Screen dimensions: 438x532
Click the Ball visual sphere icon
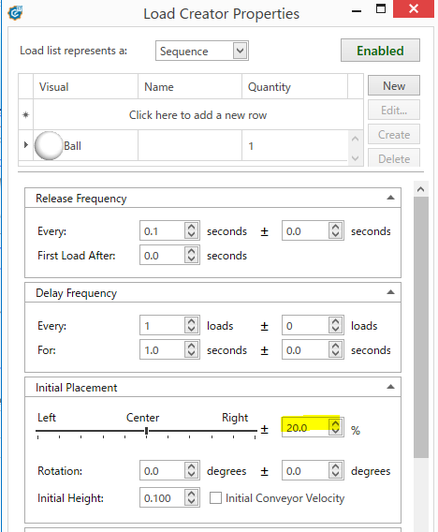click(49, 146)
